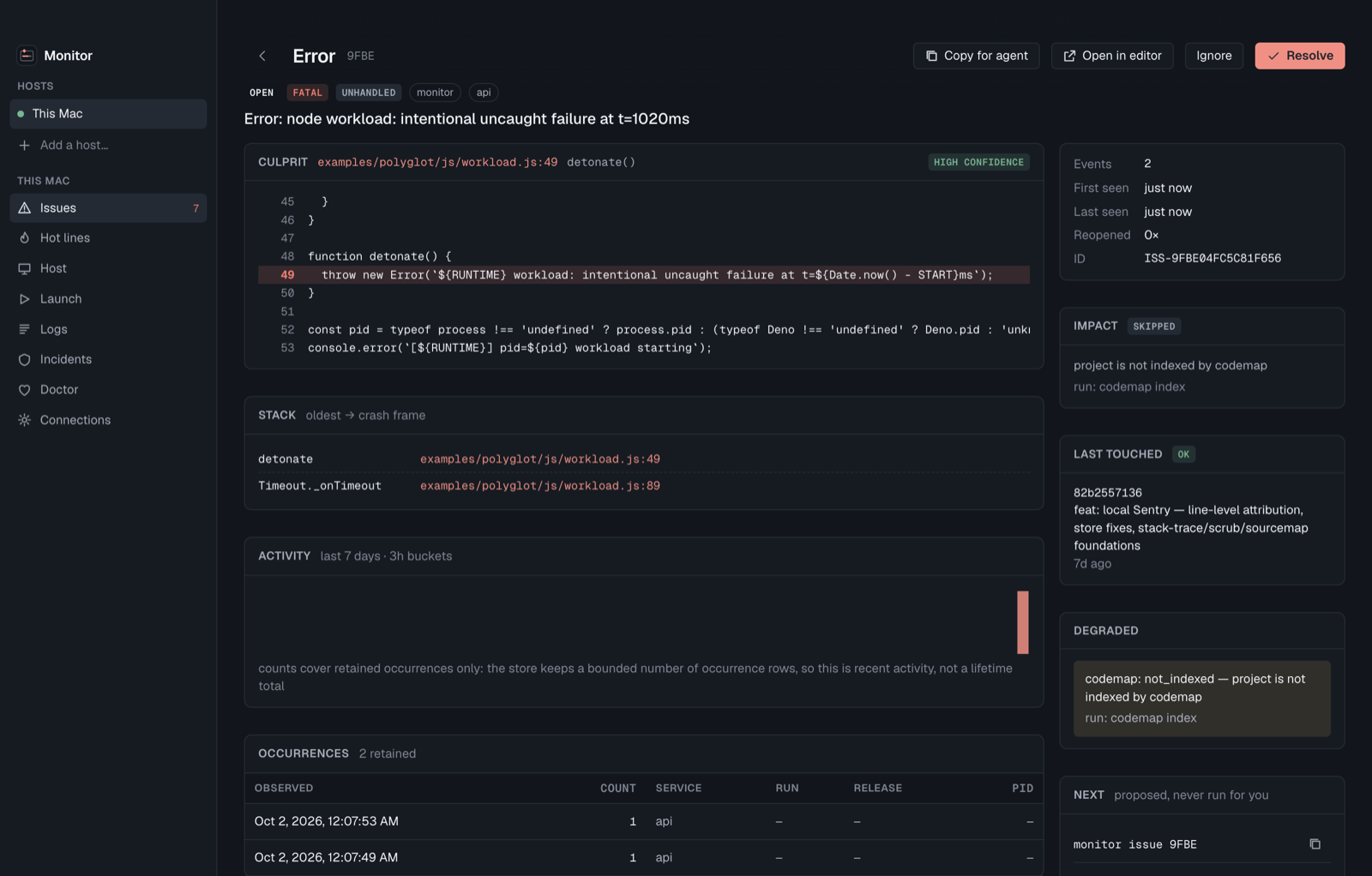The width and height of the screenshot is (1372, 876).
Task: Click the copy icon next to monitor issue 9FBE
Action: pyautogui.click(x=1315, y=844)
